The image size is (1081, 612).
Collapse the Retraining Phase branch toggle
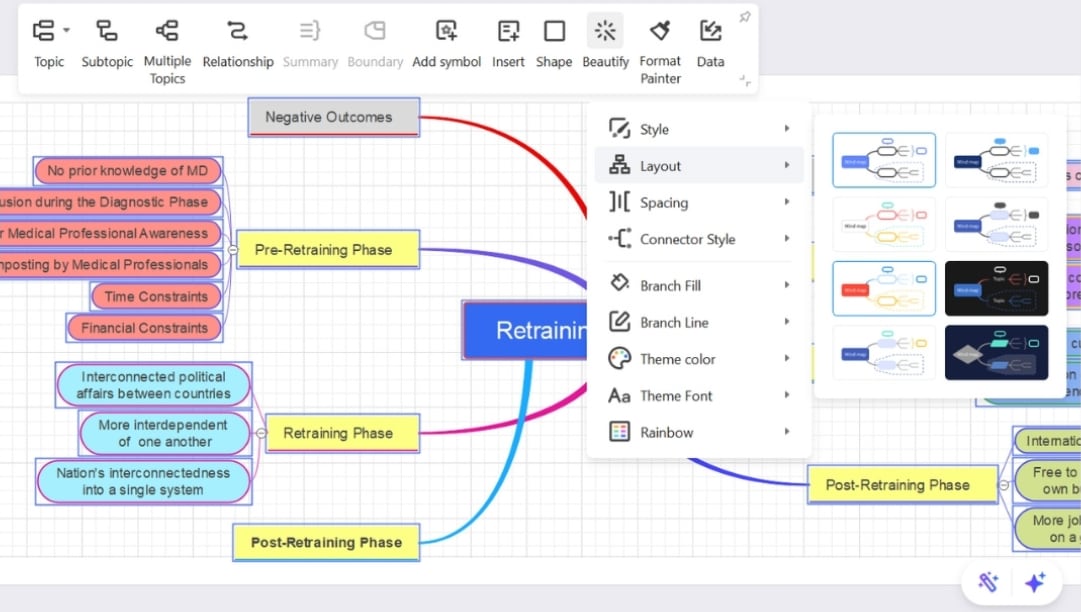coord(261,433)
